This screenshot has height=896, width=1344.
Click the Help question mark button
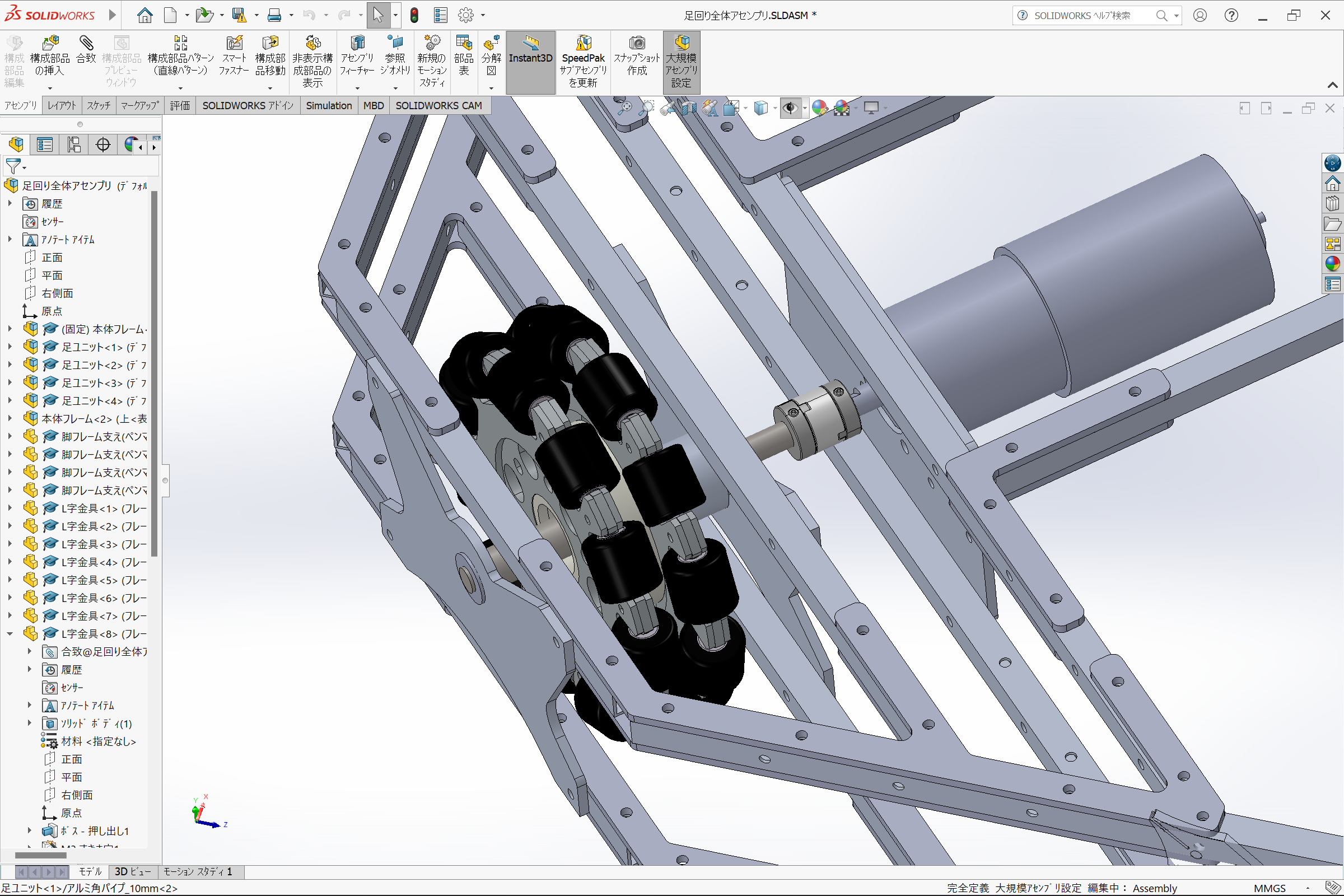point(1231,16)
